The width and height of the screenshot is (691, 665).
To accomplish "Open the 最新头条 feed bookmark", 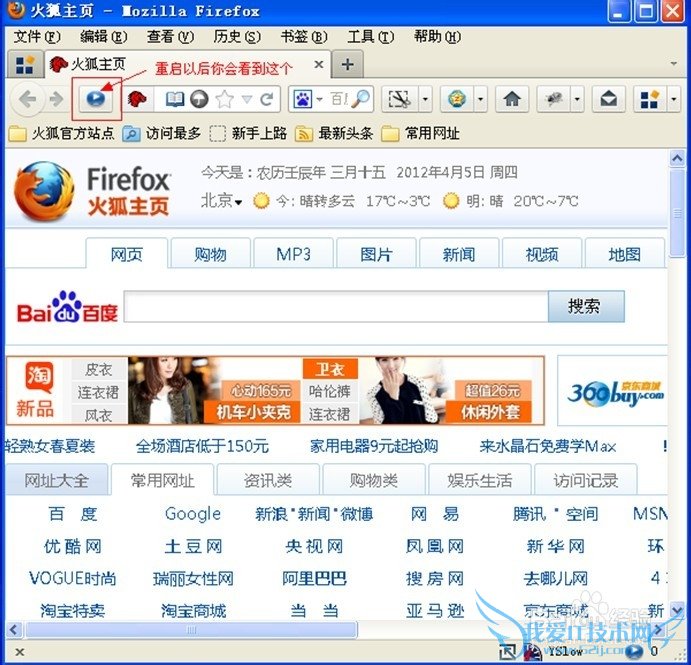I will click(x=334, y=133).
